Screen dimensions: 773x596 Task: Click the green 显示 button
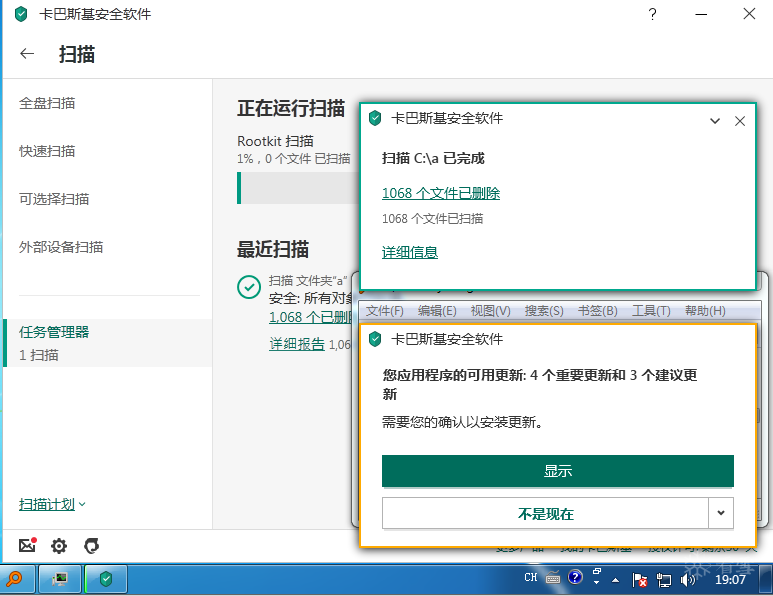(558, 471)
